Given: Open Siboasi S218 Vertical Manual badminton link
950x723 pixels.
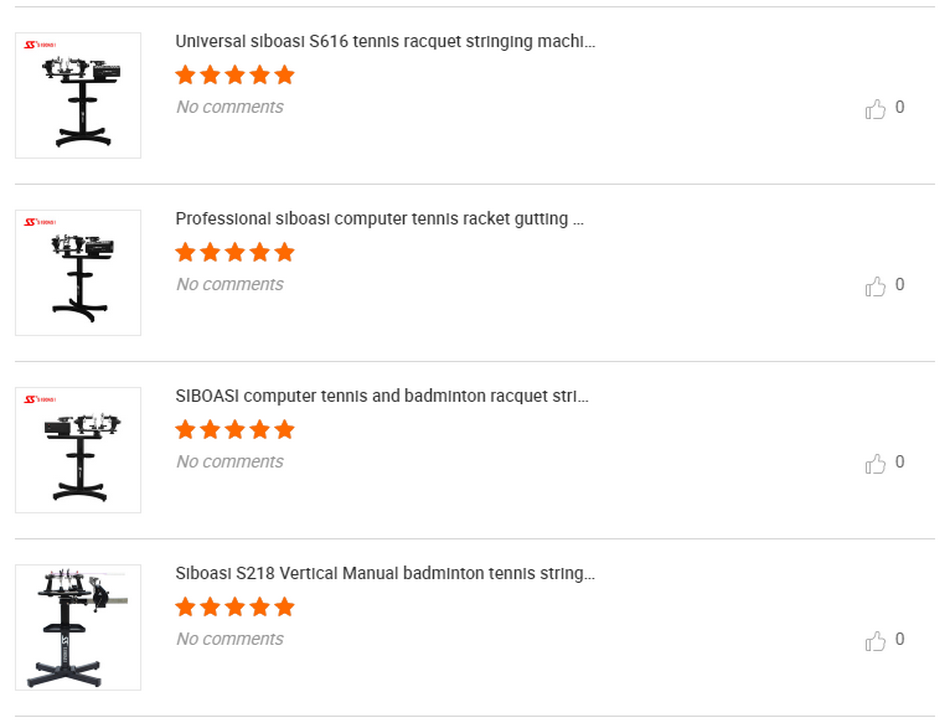Looking at the screenshot, I should [x=385, y=573].
